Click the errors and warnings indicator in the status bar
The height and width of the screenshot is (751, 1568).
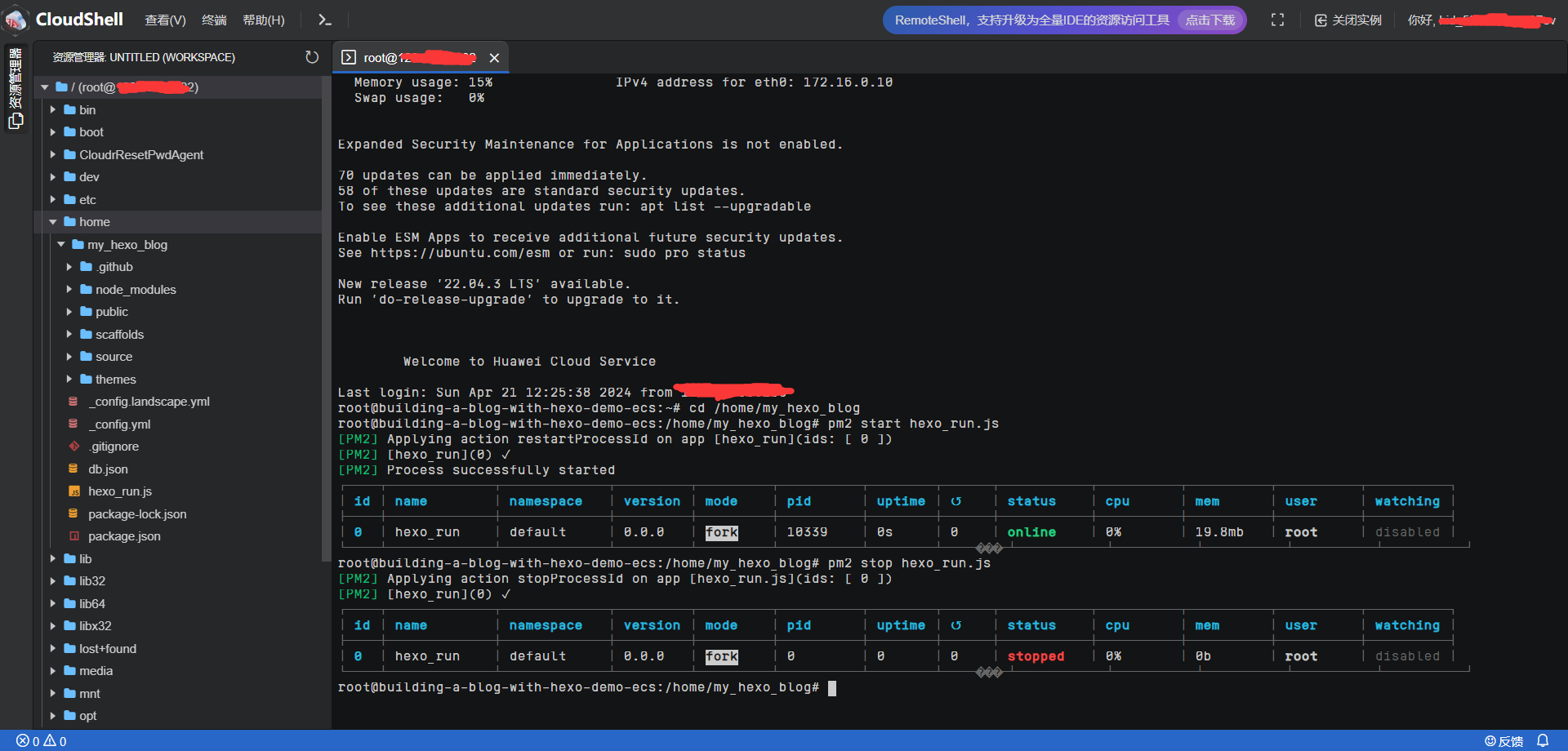pos(41,740)
